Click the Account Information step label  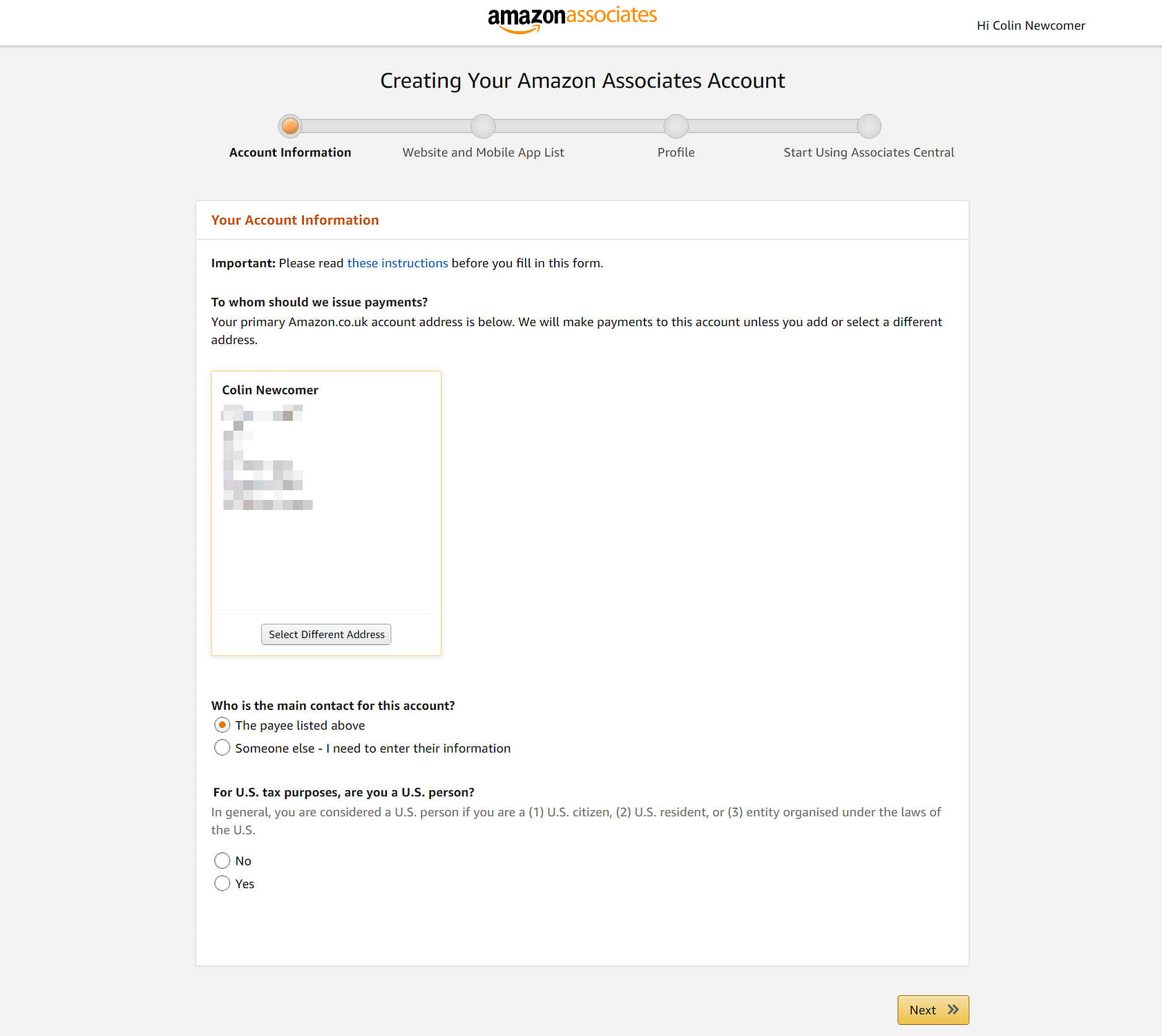289,152
